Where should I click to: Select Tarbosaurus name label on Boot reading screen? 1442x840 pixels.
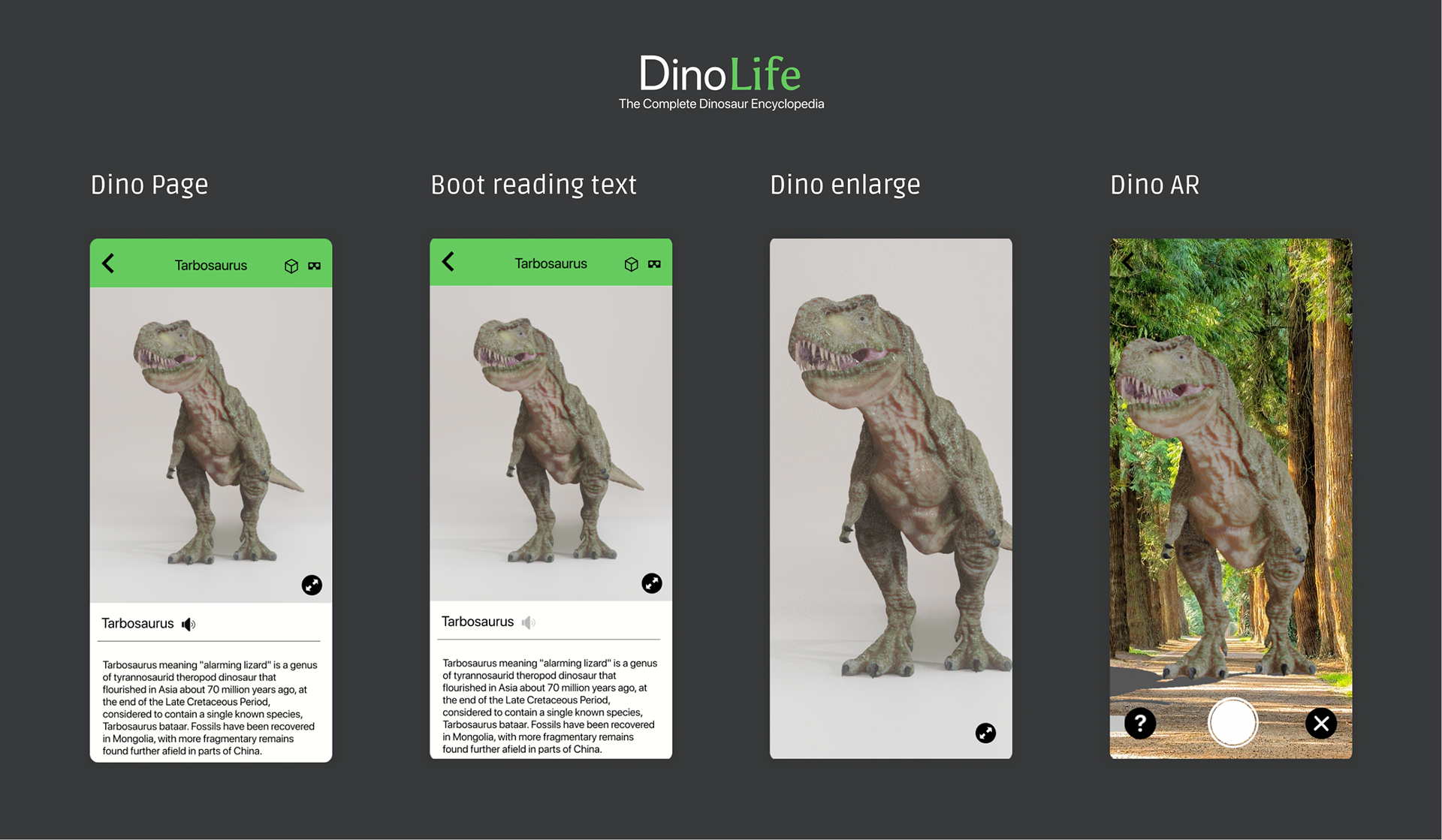click(478, 622)
